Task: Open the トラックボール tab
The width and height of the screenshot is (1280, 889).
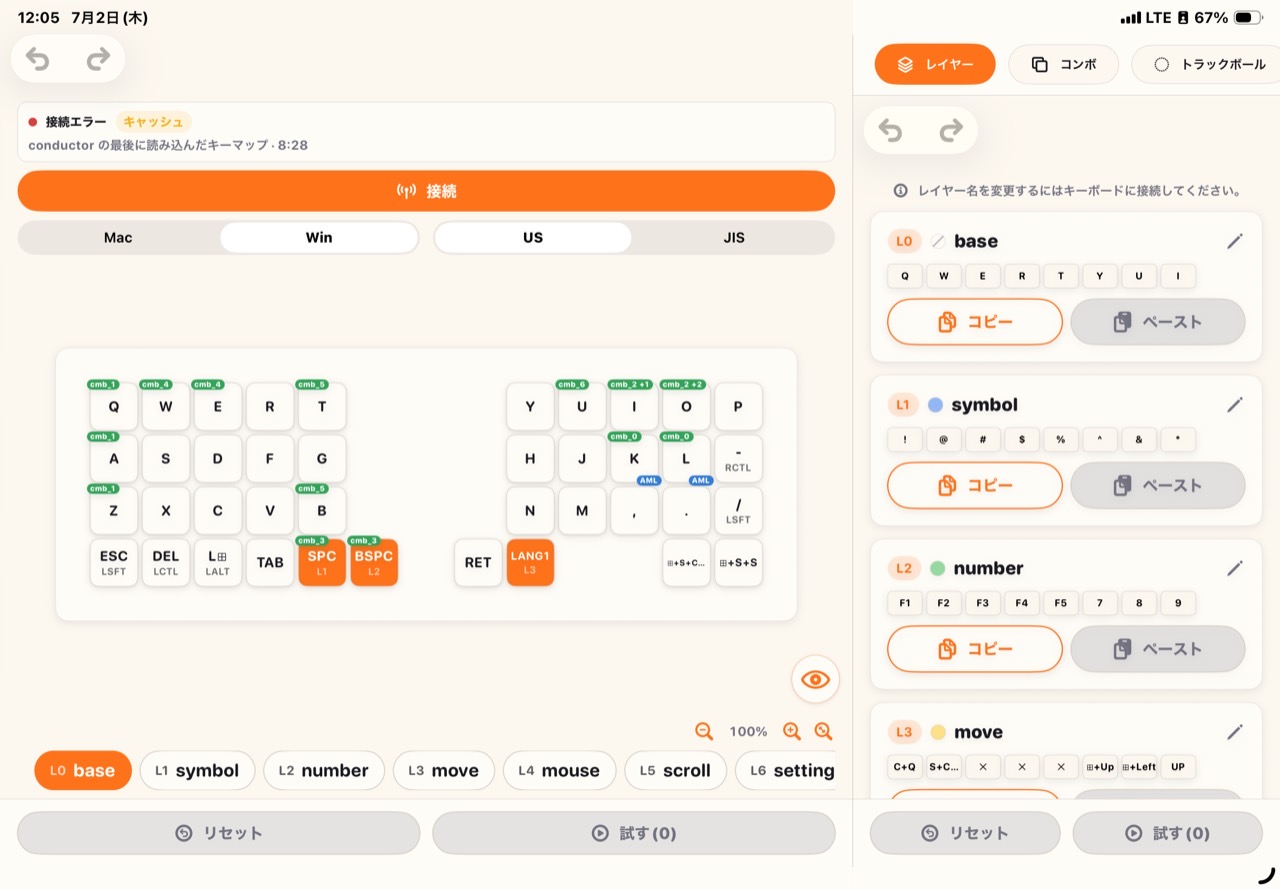Action: (x=1208, y=64)
